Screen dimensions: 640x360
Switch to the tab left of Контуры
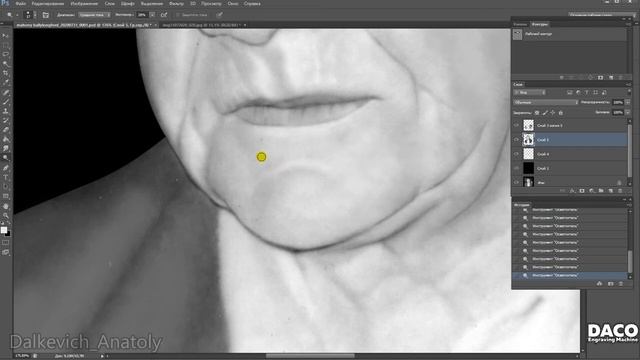click(520, 24)
